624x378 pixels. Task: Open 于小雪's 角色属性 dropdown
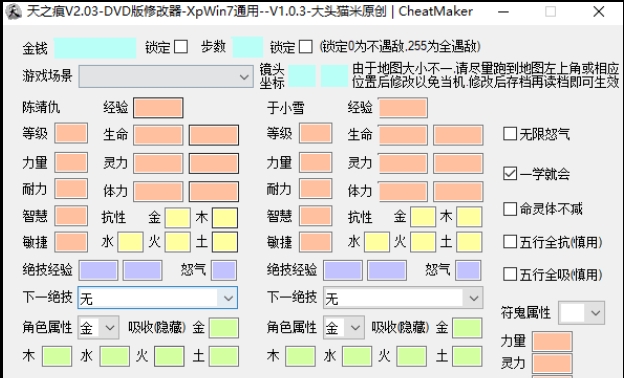click(343, 327)
